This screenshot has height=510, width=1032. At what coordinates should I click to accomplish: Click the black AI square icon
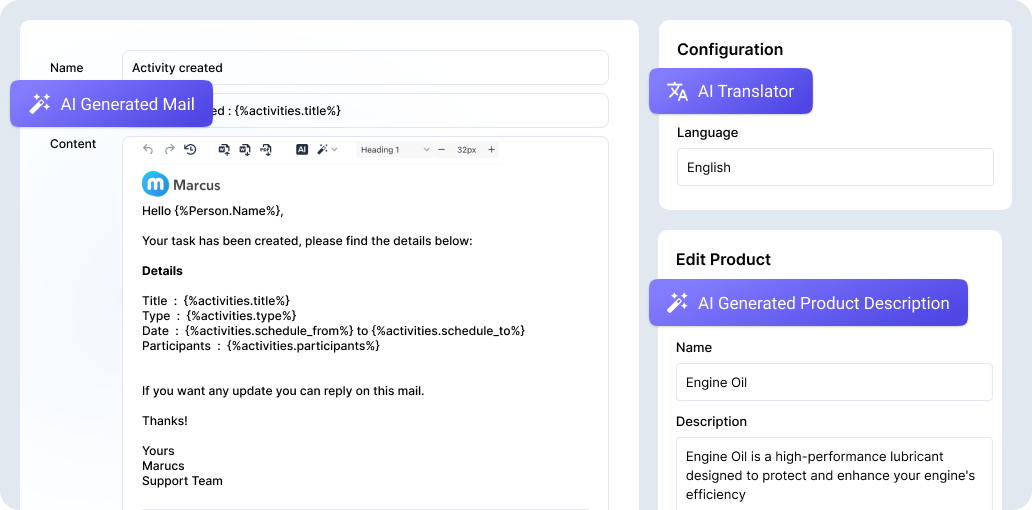coord(302,150)
